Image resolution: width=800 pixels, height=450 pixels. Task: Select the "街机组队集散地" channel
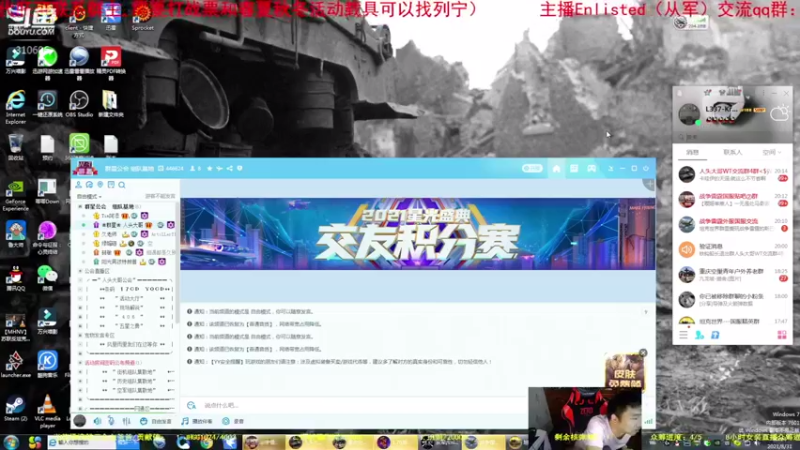[134, 372]
